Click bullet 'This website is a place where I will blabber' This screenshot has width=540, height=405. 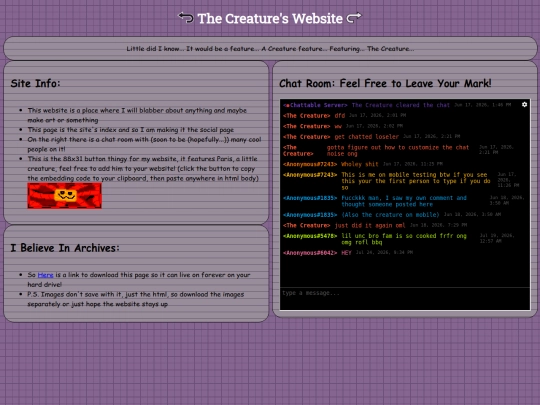click(x=137, y=115)
